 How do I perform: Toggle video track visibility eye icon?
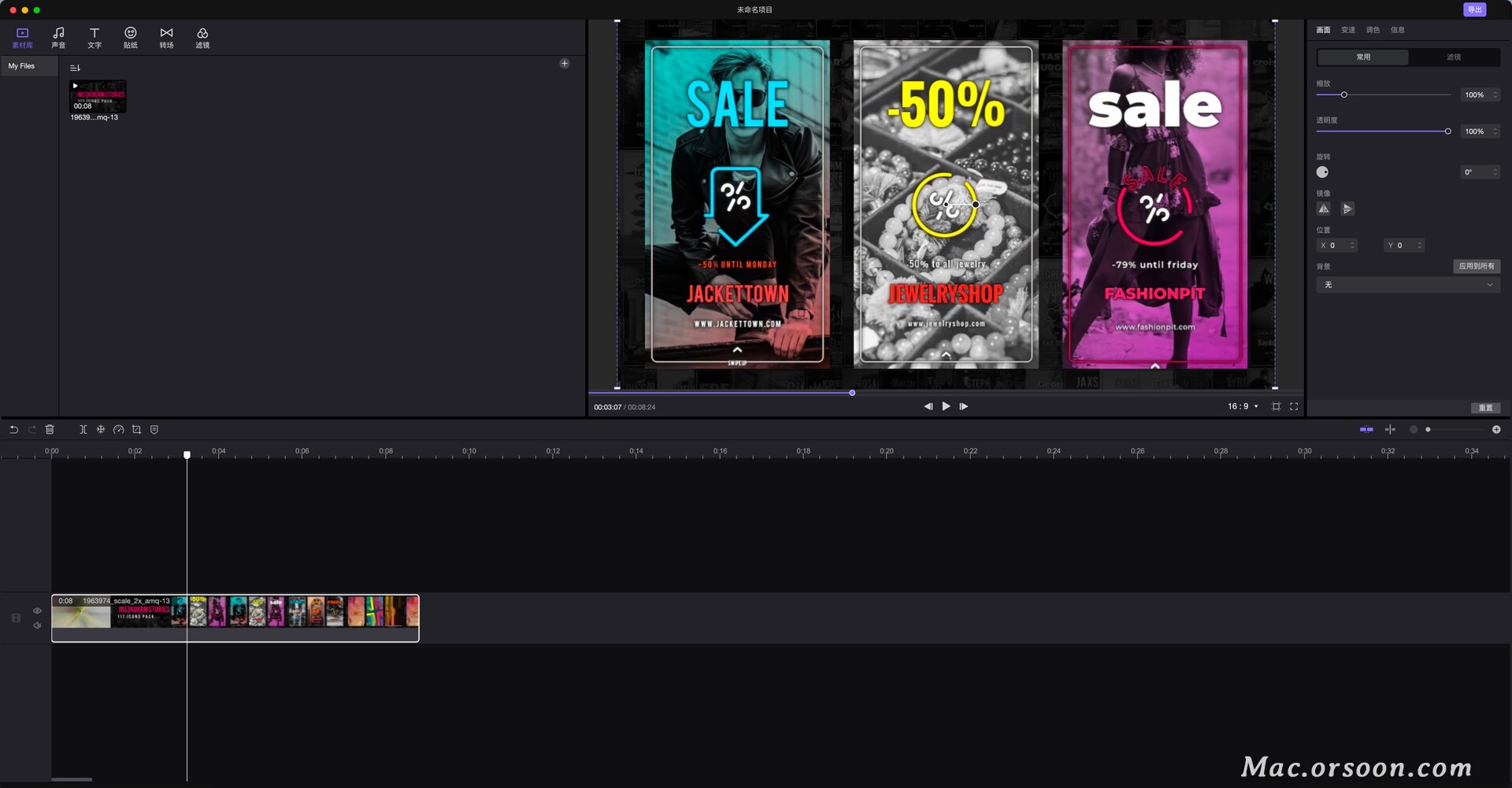click(x=37, y=611)
